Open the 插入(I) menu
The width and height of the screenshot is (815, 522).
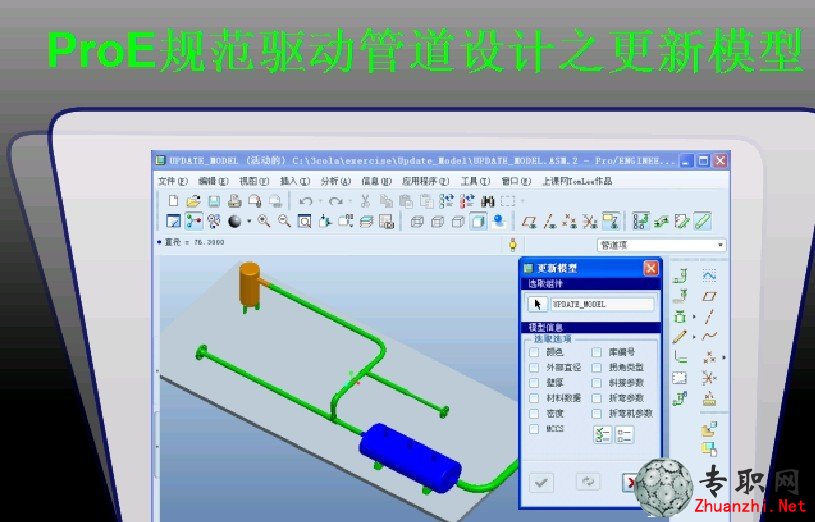click(x=295, y=181)
